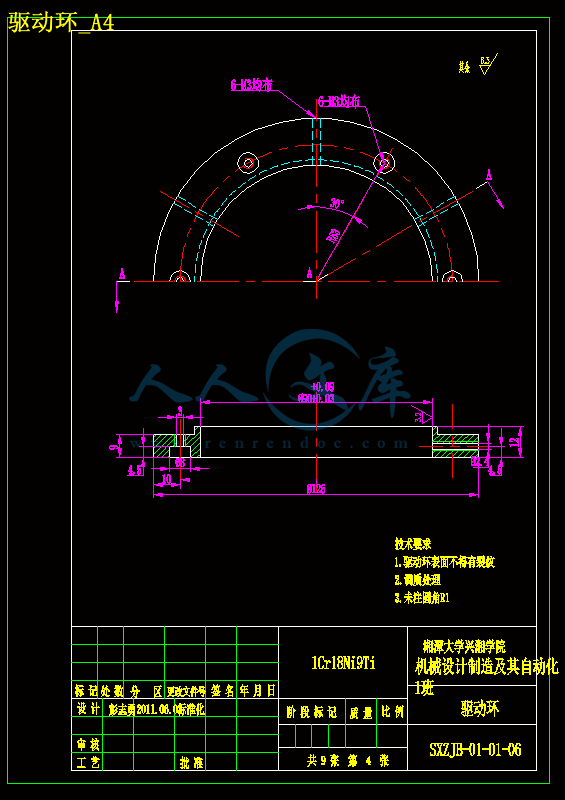The height and width of the screenshot is (800, 565).
Task: Click the upper-left counterbore hole circle
Action: [x=249, y=163]
